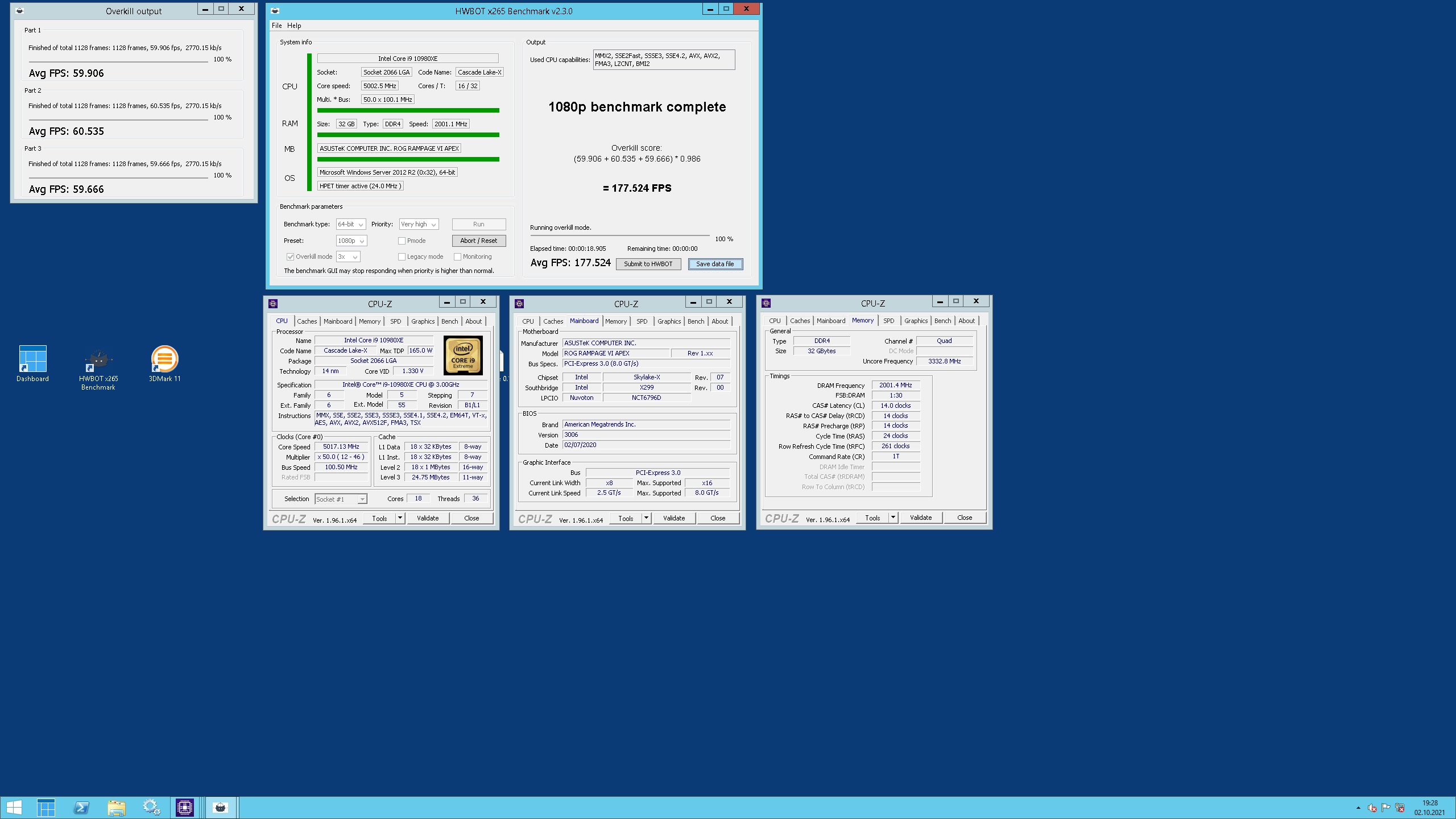
Task: Open Server Manager from the taskbar
Action: (46, 808)
